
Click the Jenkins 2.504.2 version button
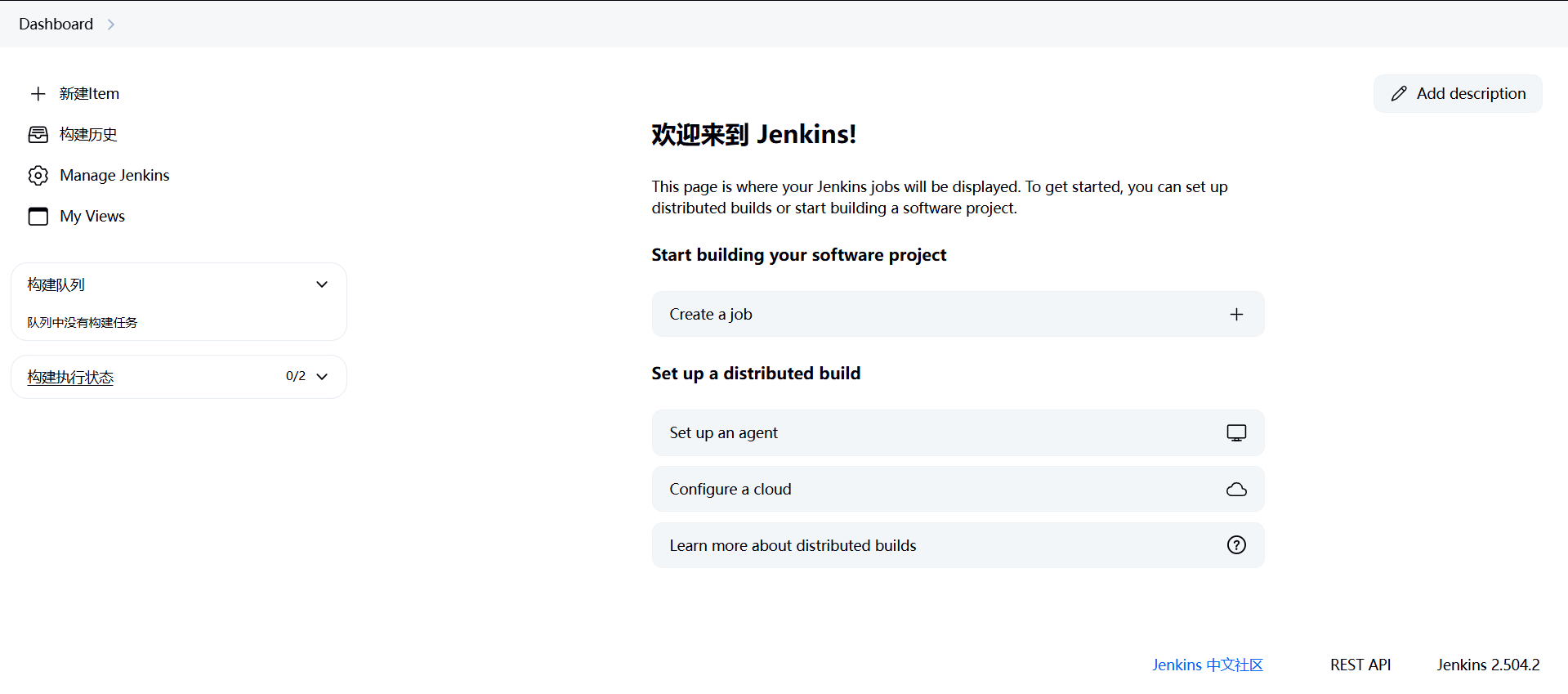coord(1488,665)
